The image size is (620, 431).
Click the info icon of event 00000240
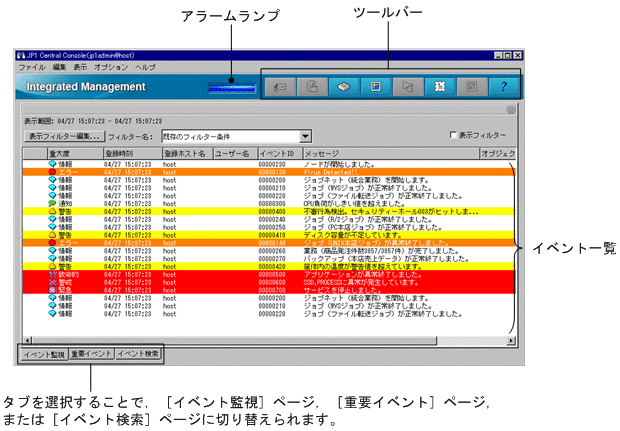click(x=52, y=219)
